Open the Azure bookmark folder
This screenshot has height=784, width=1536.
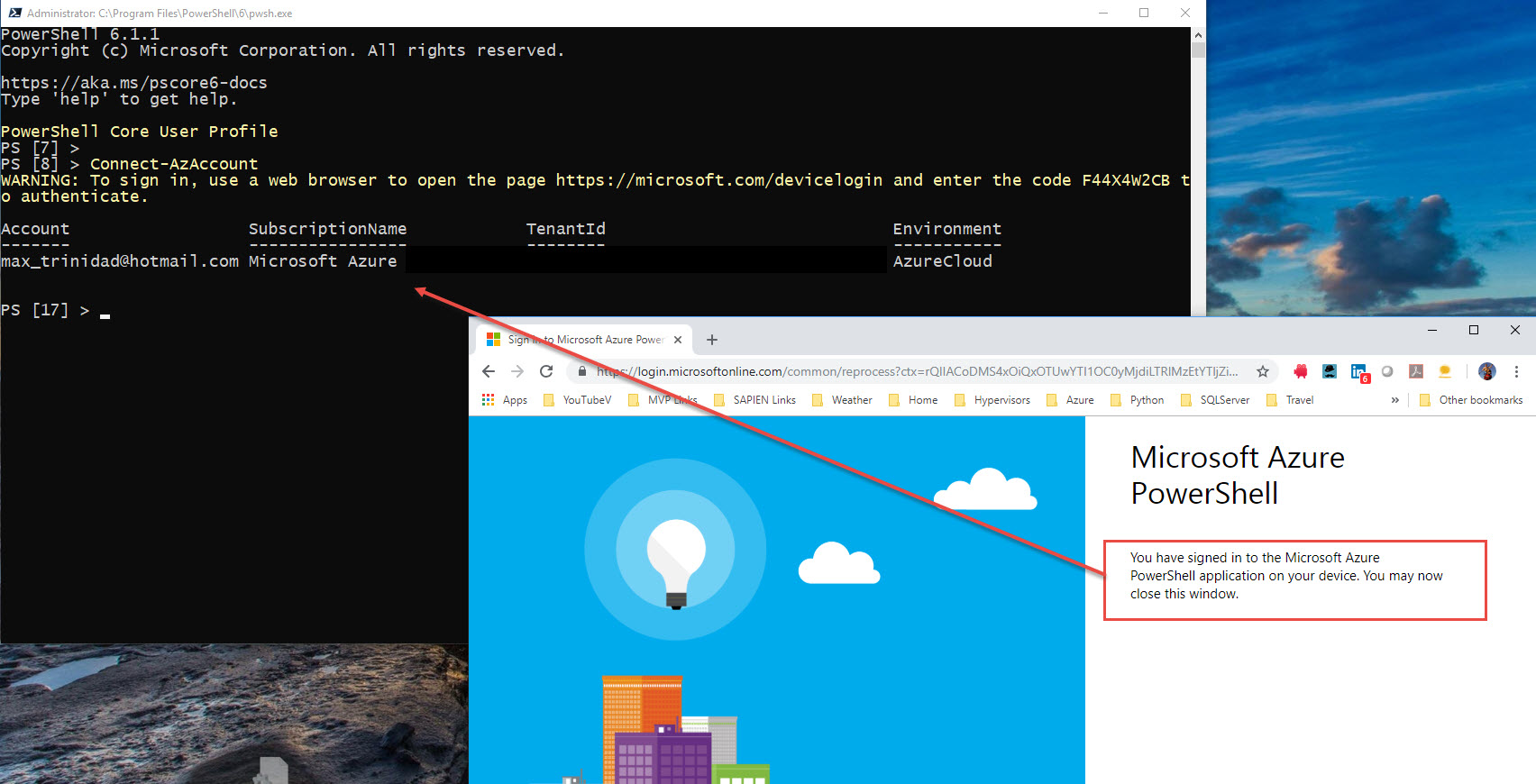pyautogui.click(x=1070, y=400)
